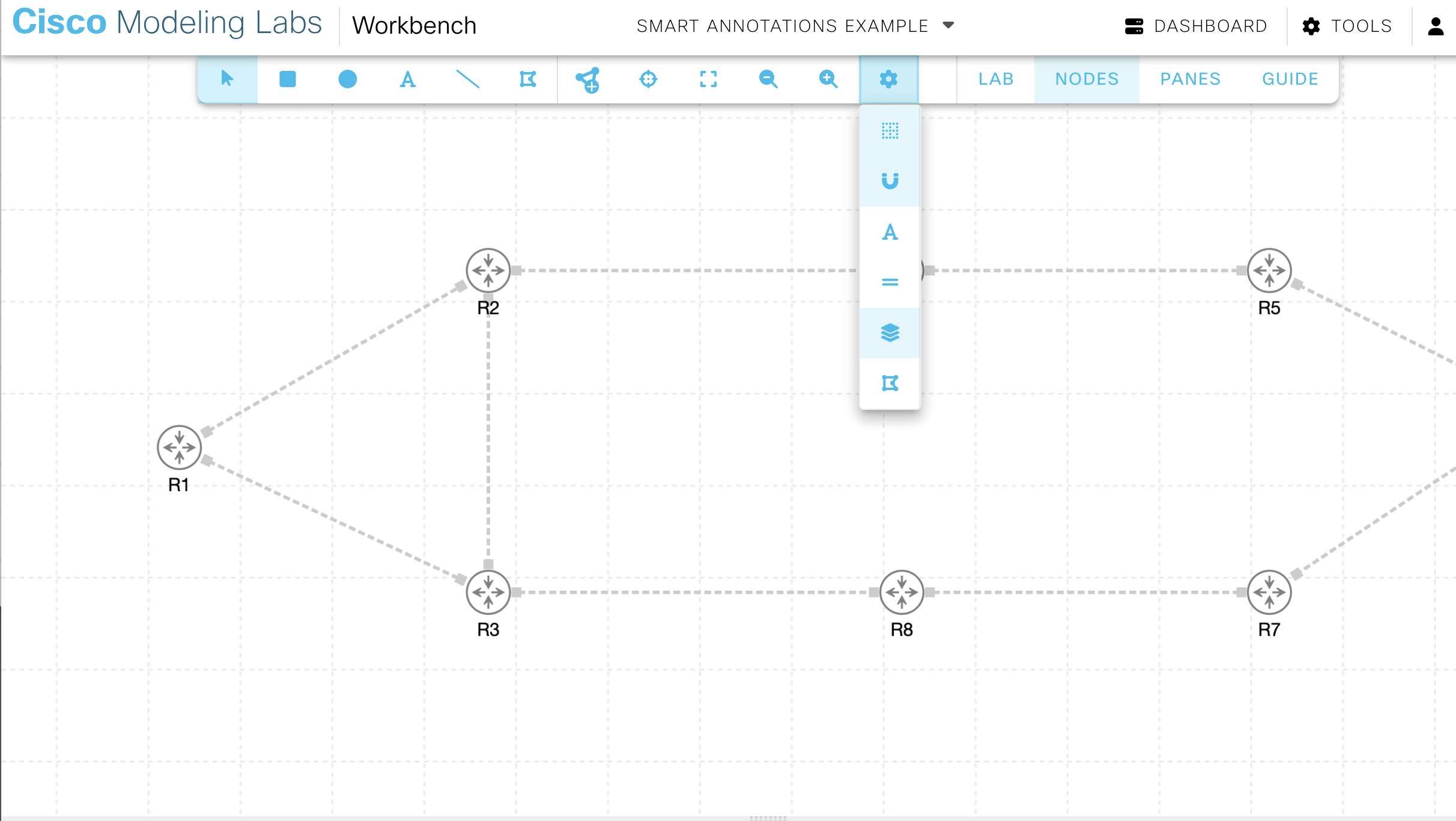
Task: Select router node R8 on the canvas
Action: coord(902,592)
